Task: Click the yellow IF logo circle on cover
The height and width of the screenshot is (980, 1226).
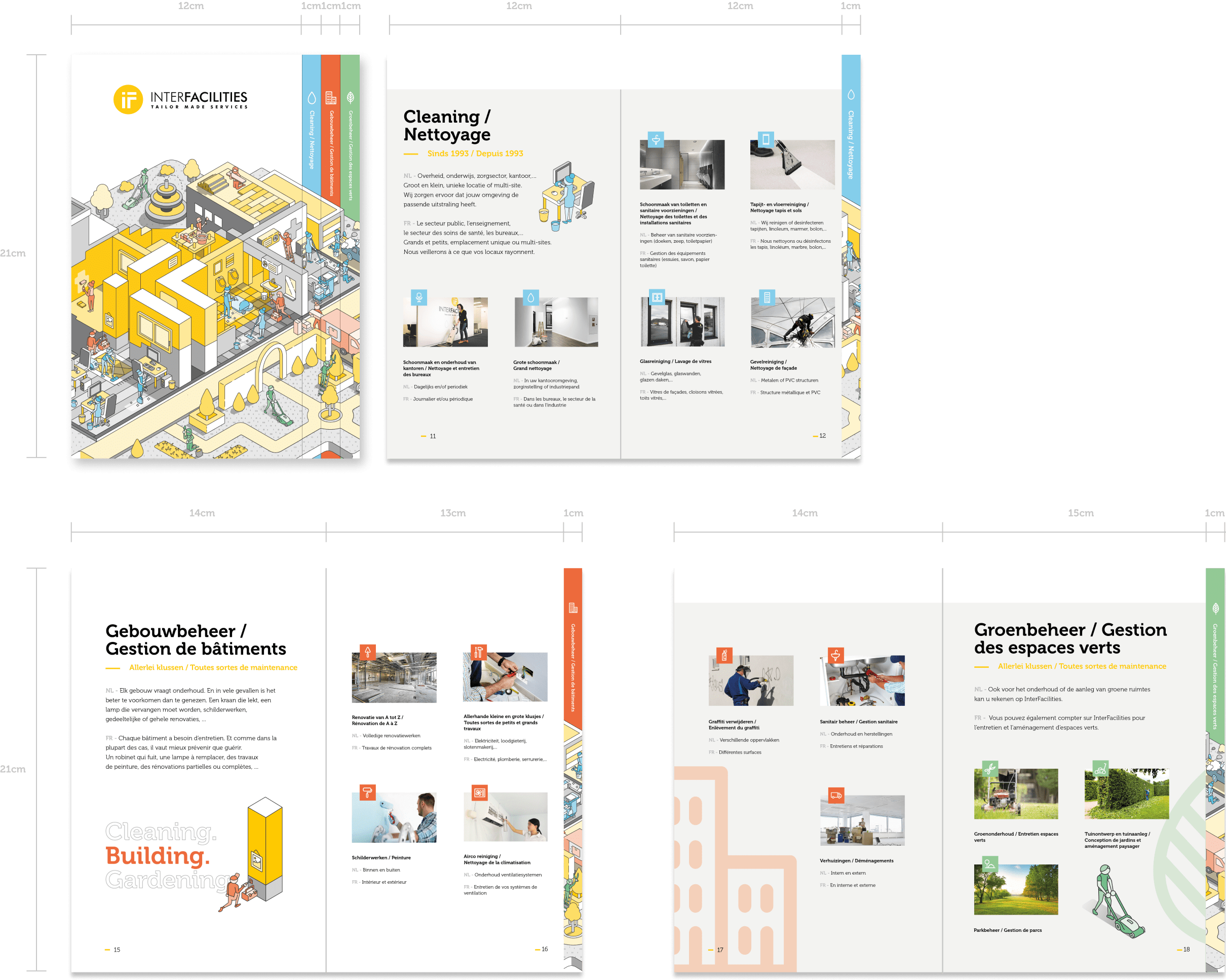Action: click(x=128, y=99)
